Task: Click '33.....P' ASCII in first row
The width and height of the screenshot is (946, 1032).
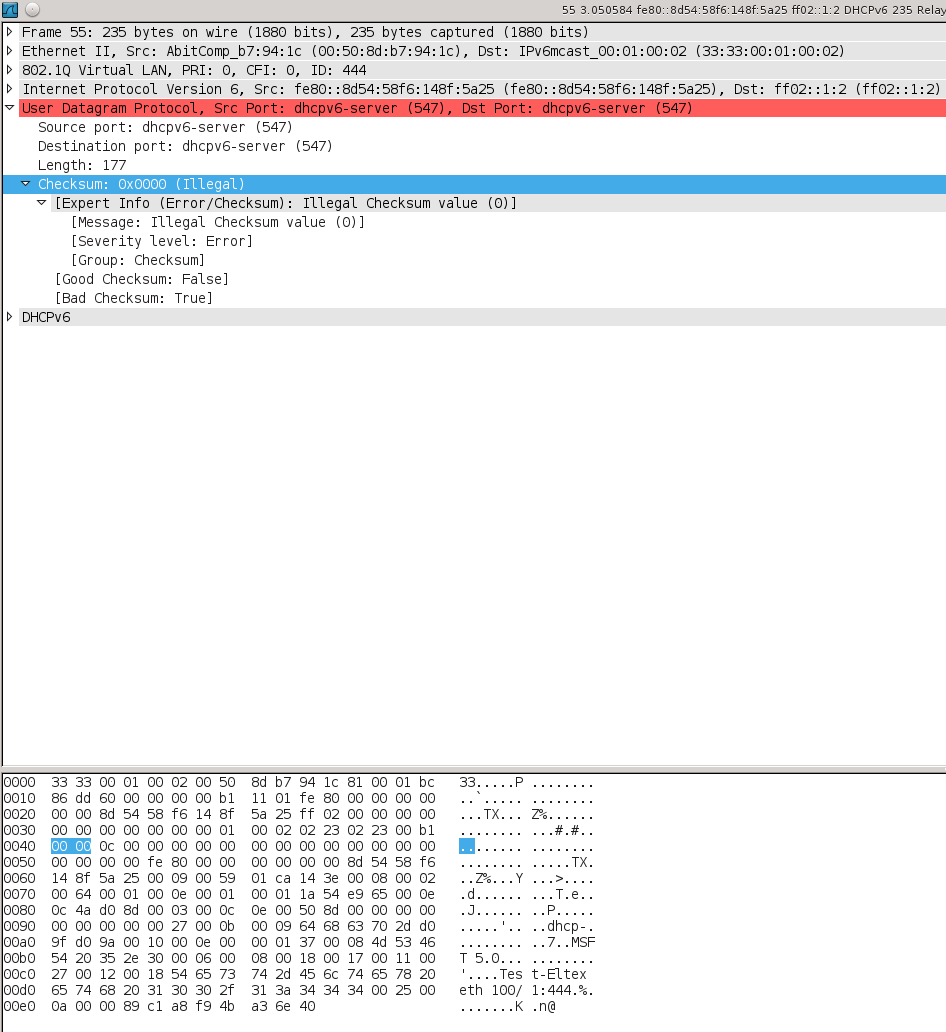Action: (x=491, y=783)
